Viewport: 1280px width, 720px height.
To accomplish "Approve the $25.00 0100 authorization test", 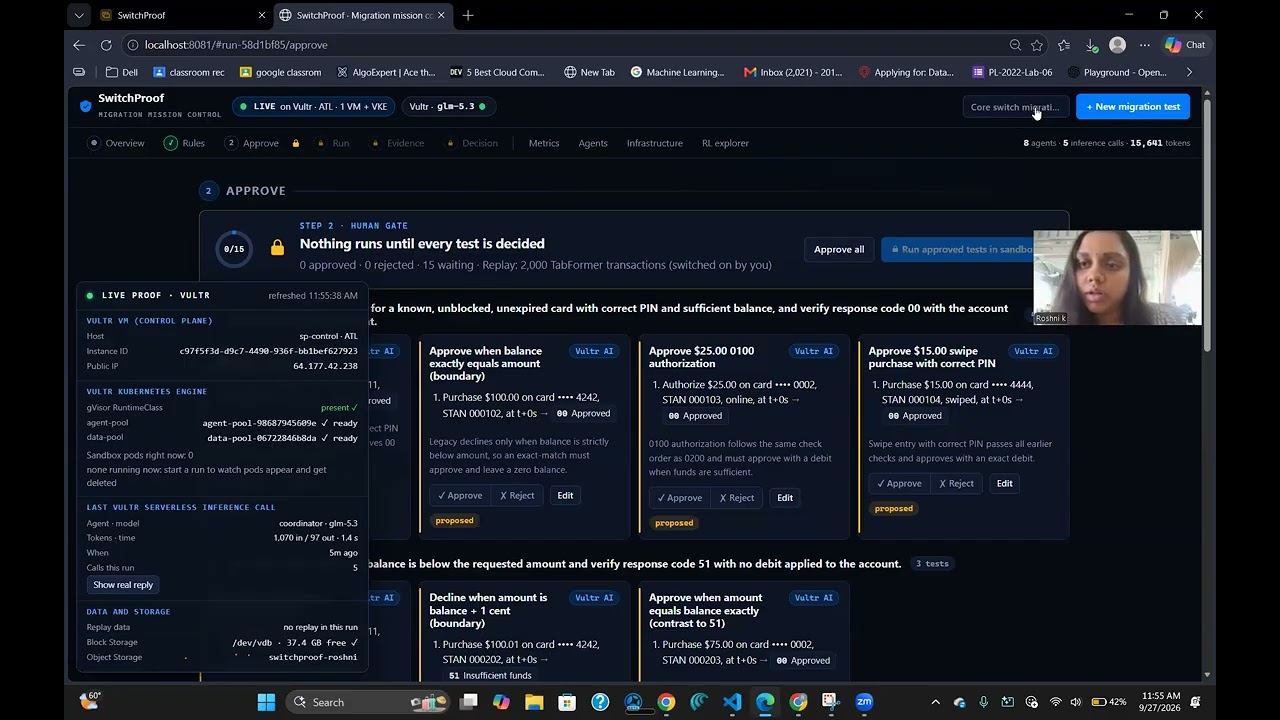I will coord(680,498).
